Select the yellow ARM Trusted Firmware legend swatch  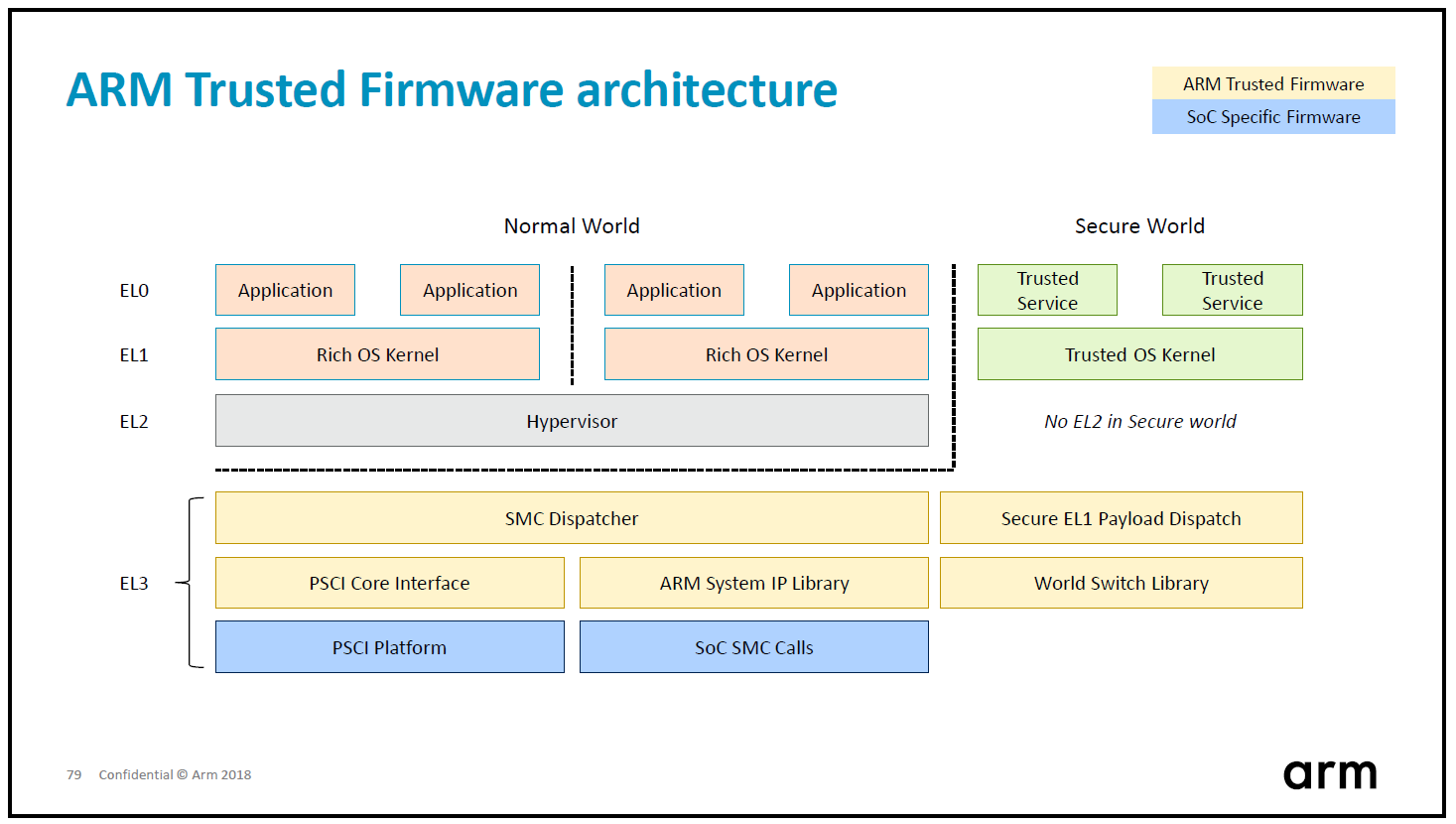pyautogui.click(x=1273, y=83)
